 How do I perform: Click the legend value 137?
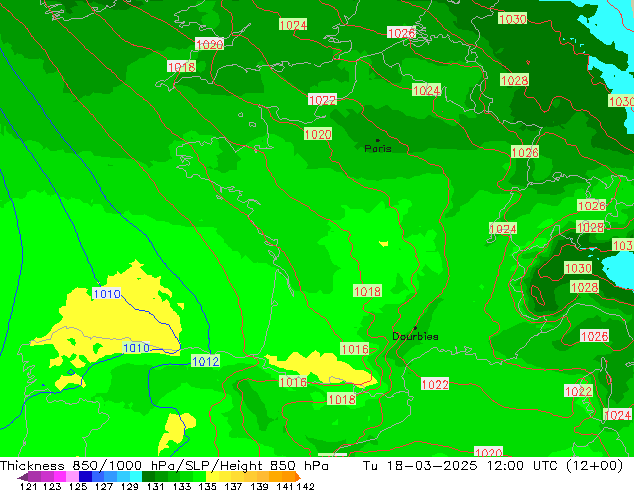click(233, 486)
